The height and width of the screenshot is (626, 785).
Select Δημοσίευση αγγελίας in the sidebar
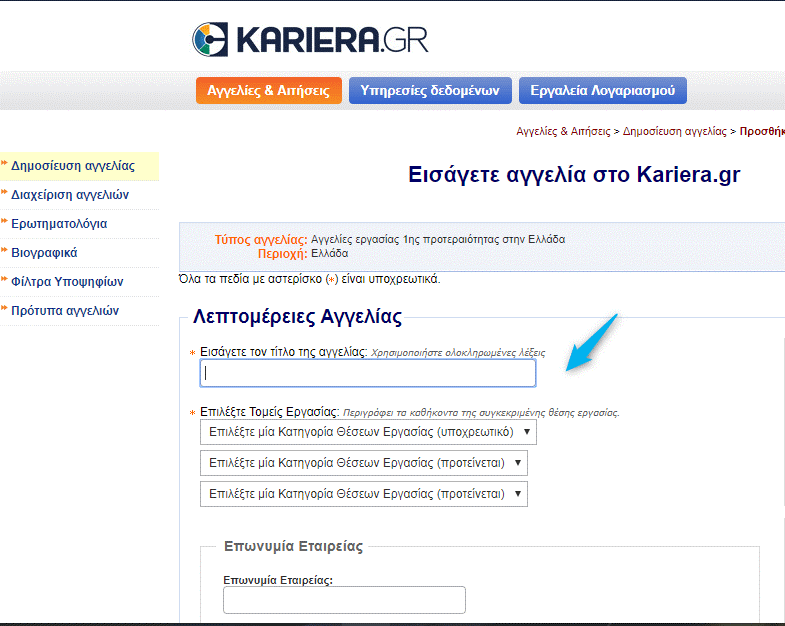pos(72,166)
